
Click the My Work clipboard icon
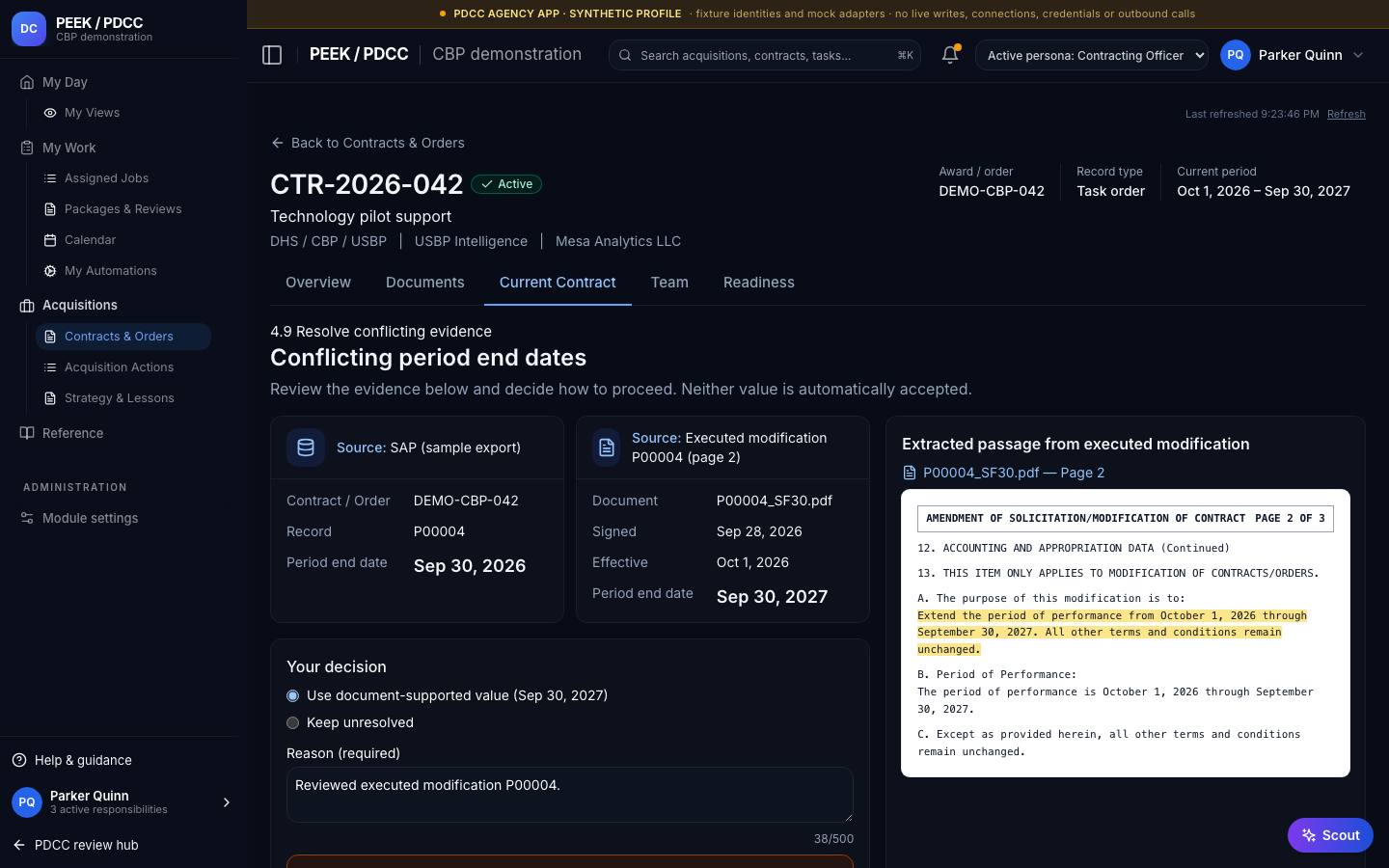pyautogui.click(x=27, y=148)
